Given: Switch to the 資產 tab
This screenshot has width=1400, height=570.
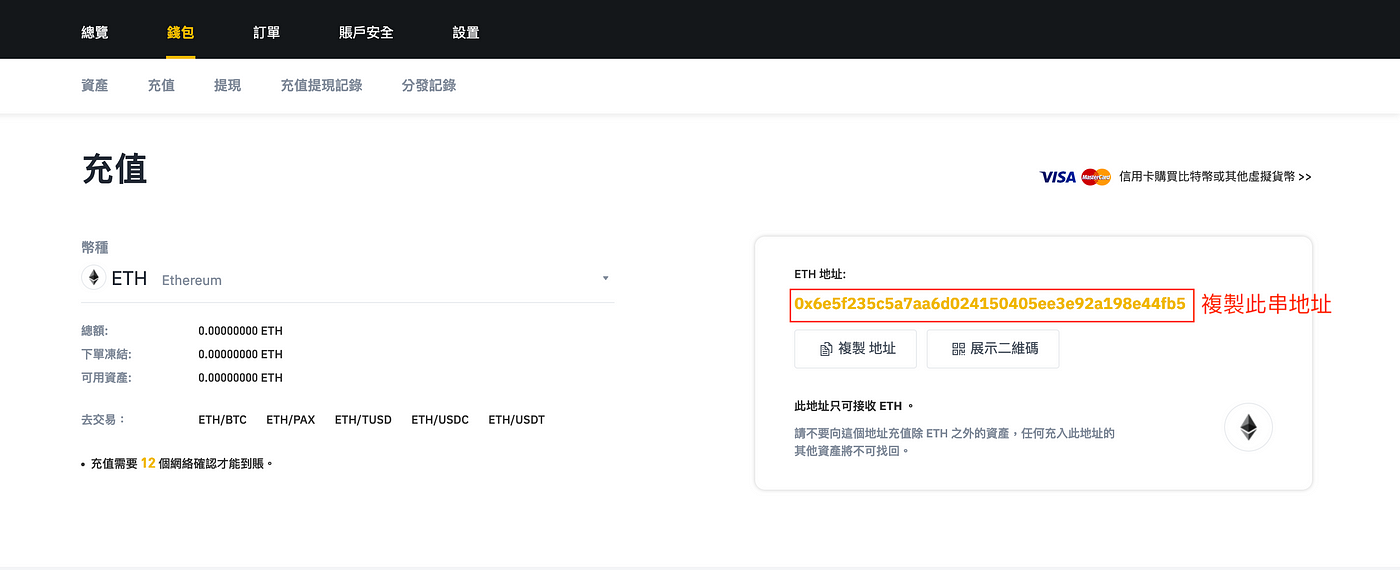Looking at the screenshot, I should (x=95, y=86).
